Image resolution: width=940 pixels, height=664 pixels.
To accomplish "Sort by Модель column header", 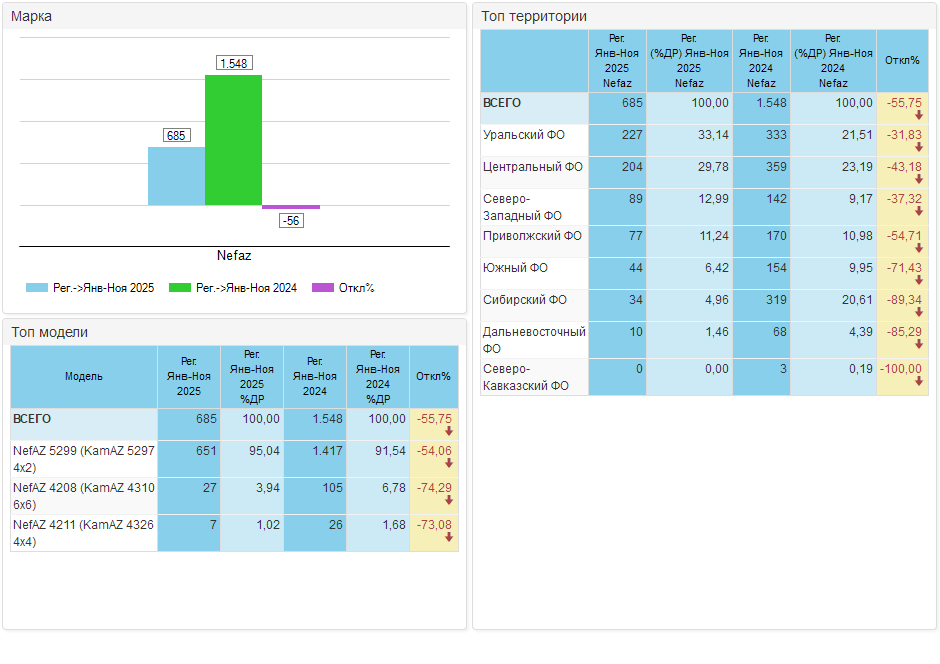I will 84,376.
